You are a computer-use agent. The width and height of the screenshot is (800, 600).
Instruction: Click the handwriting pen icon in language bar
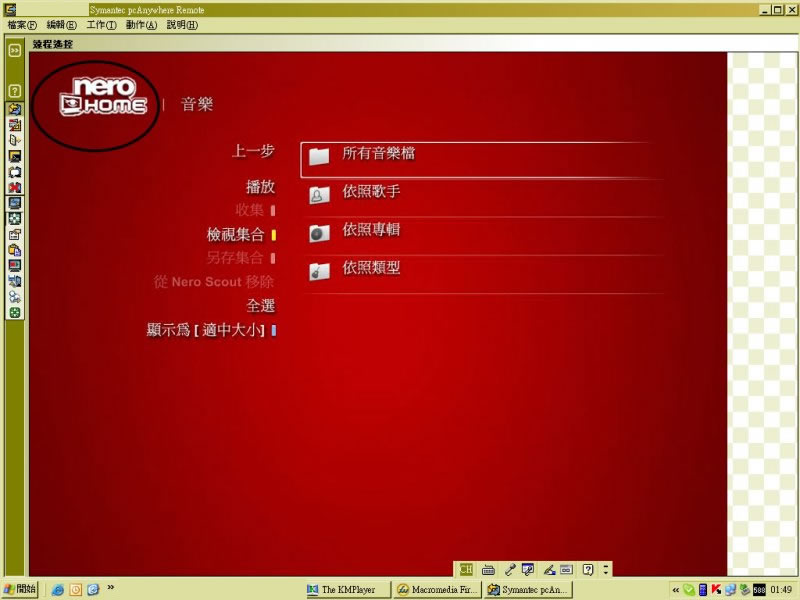pos(549,569)
